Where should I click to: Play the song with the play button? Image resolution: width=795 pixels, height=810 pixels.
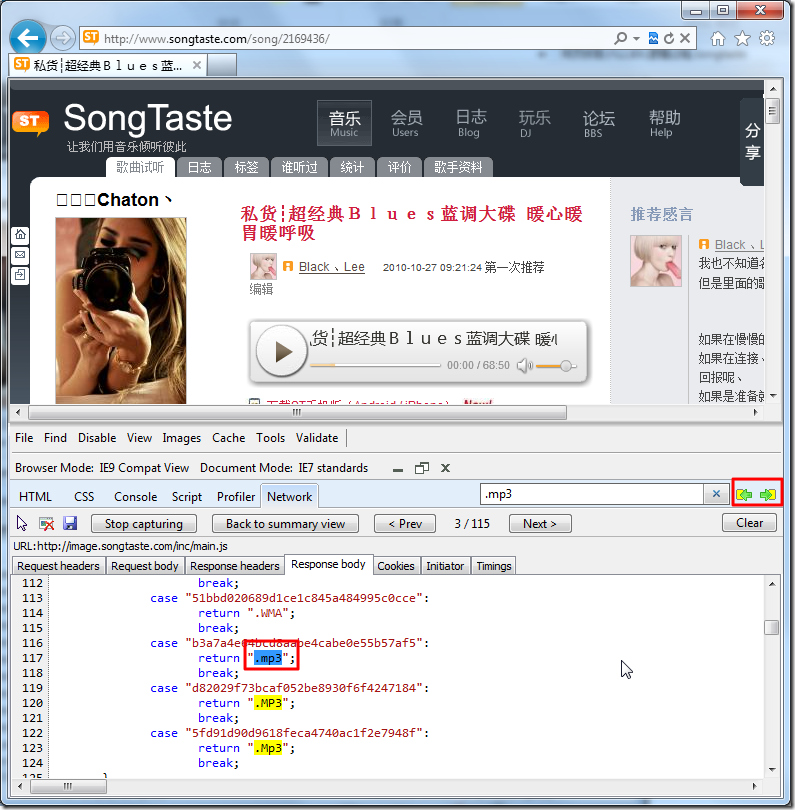(282, 352)
